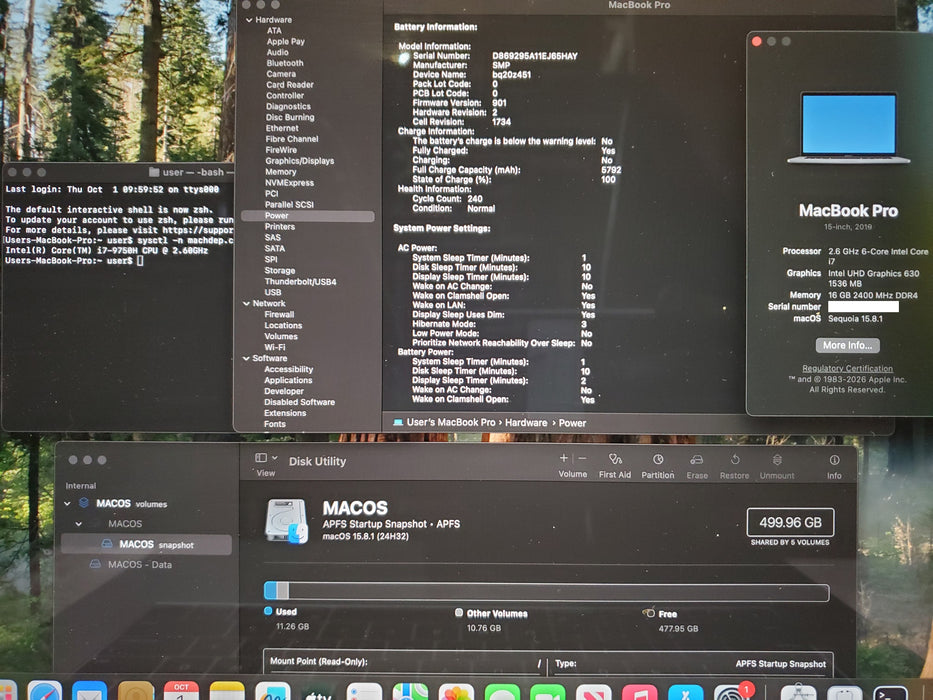Click the computer icon in System Information path bar
This screenshot has width=933, height=700.
(x=399, y=422)
